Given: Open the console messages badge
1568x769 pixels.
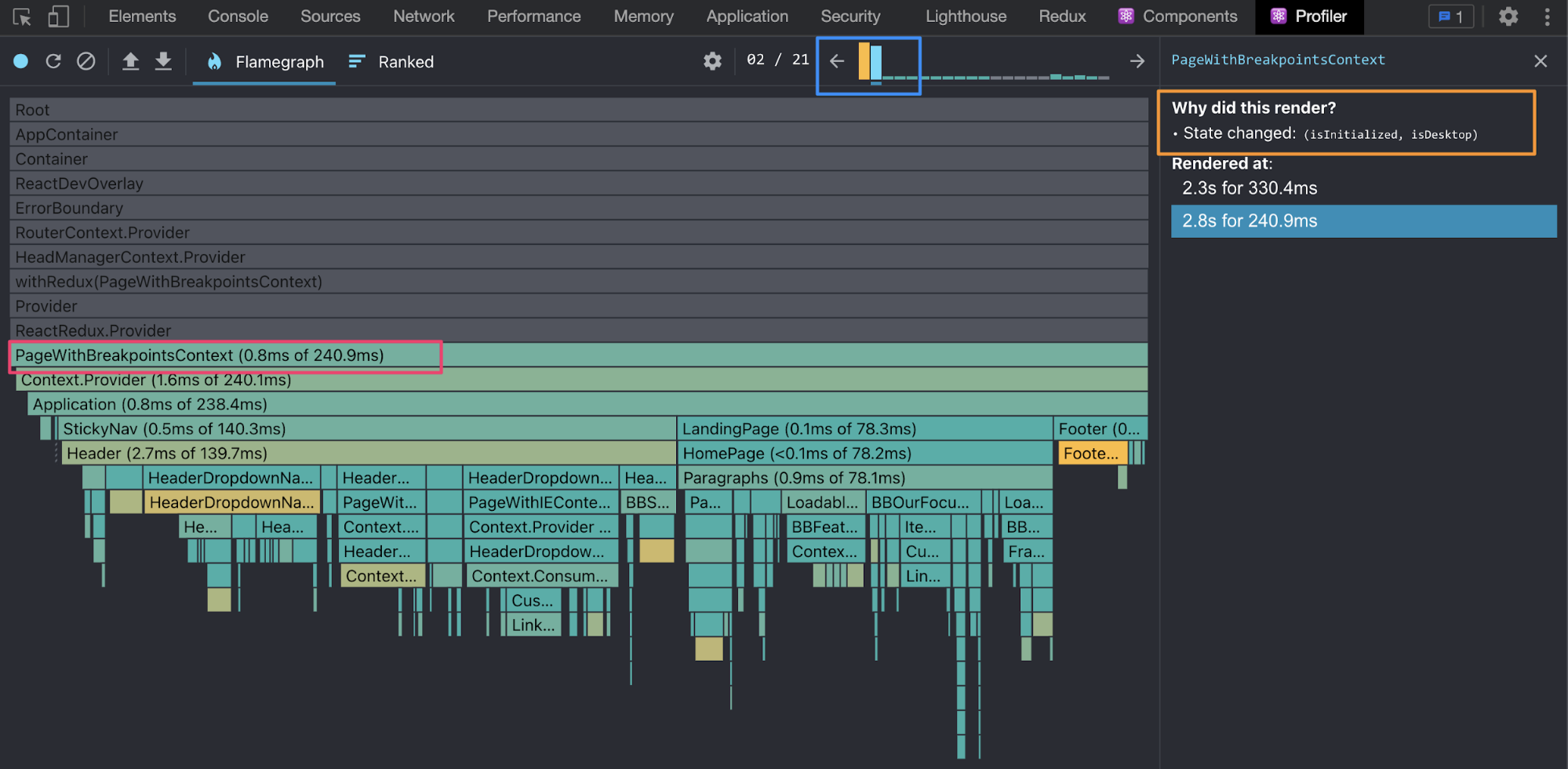Looking at the screenshot, I should click(1451, 16).
